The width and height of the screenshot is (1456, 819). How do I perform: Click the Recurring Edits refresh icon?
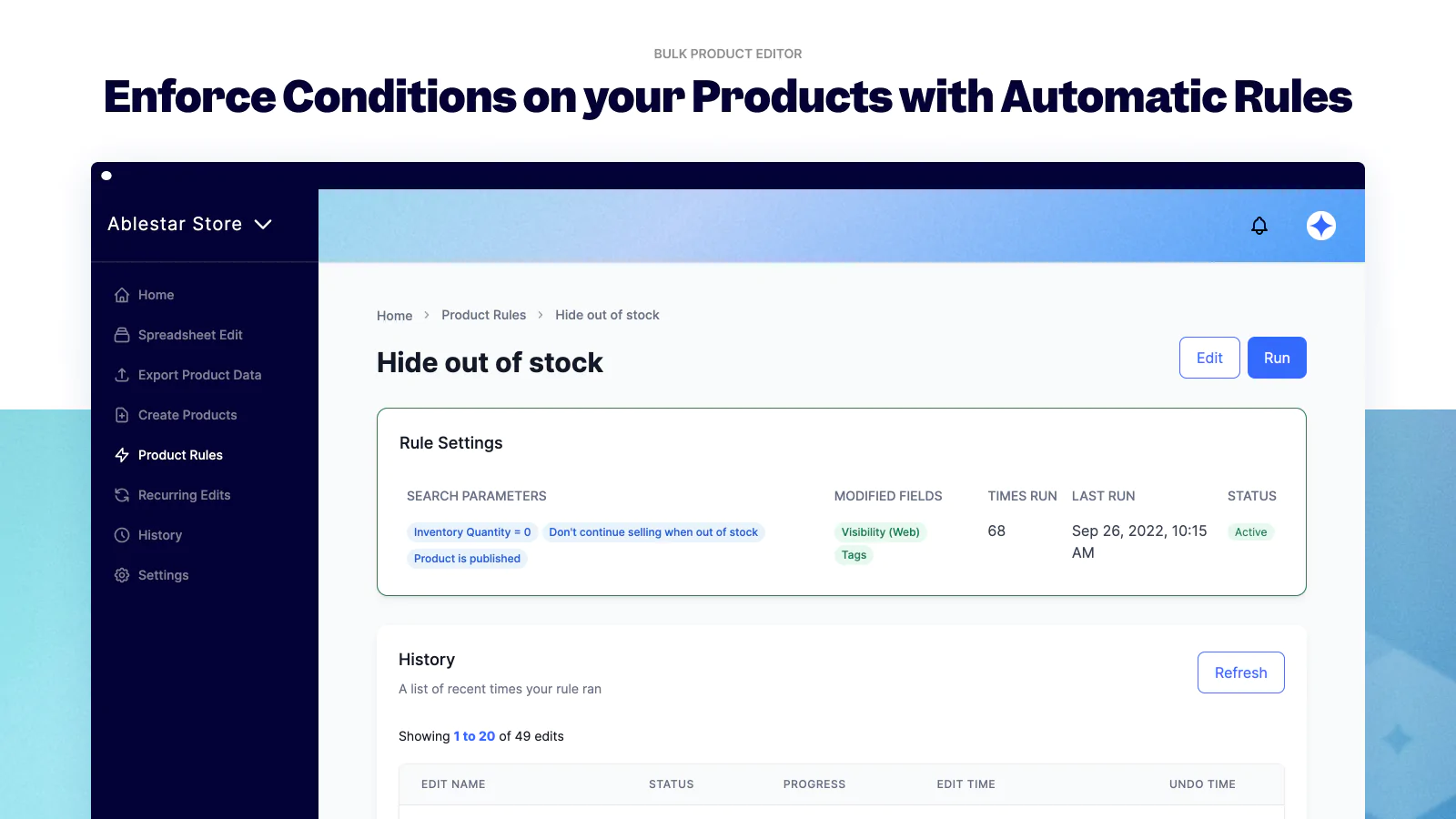[122, 495]
